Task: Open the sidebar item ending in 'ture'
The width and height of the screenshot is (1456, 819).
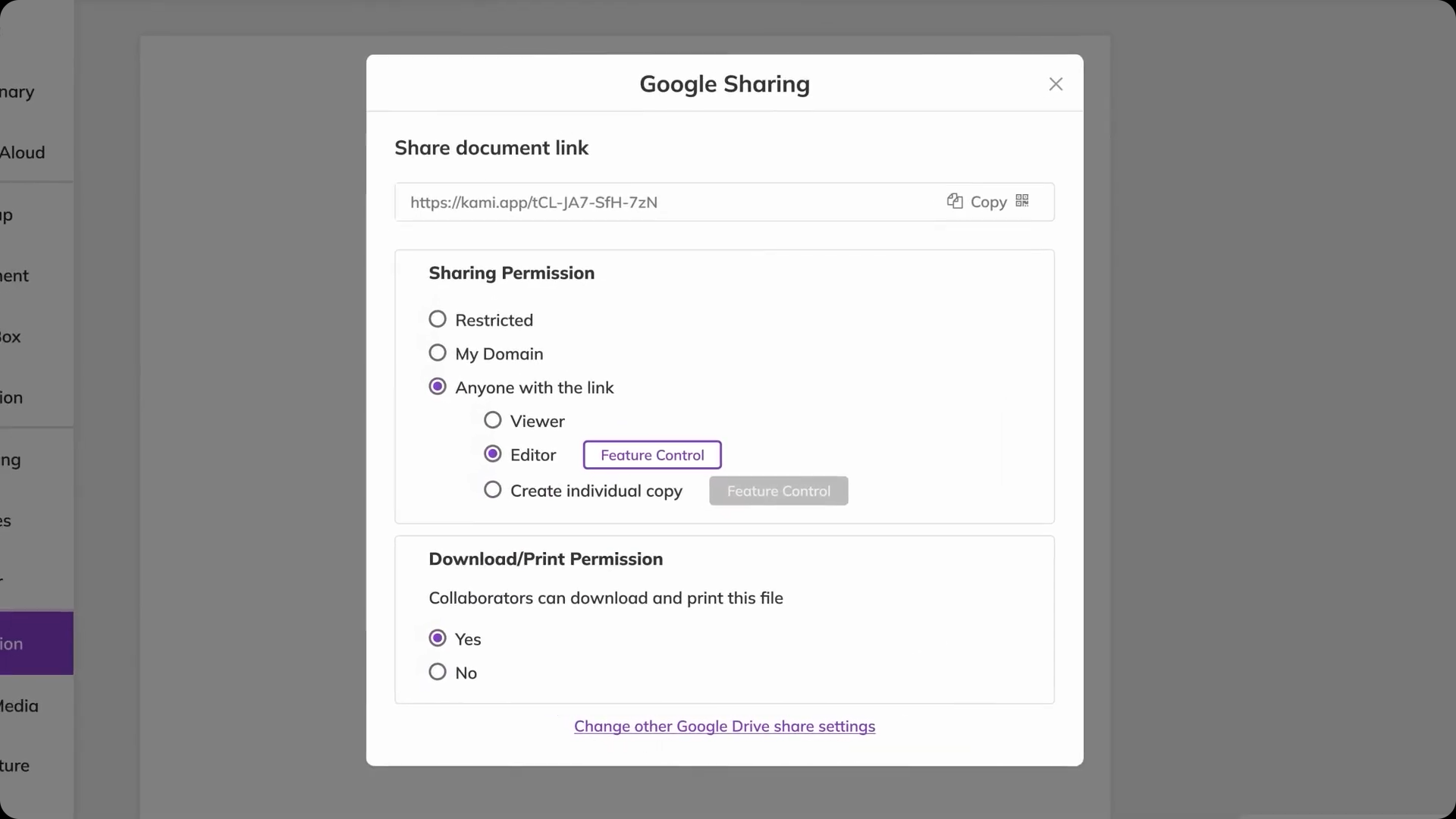Action: [14, 766]
